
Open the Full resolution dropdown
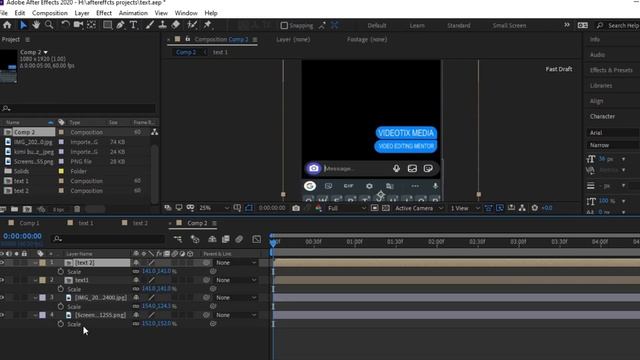tap(347, 208)
